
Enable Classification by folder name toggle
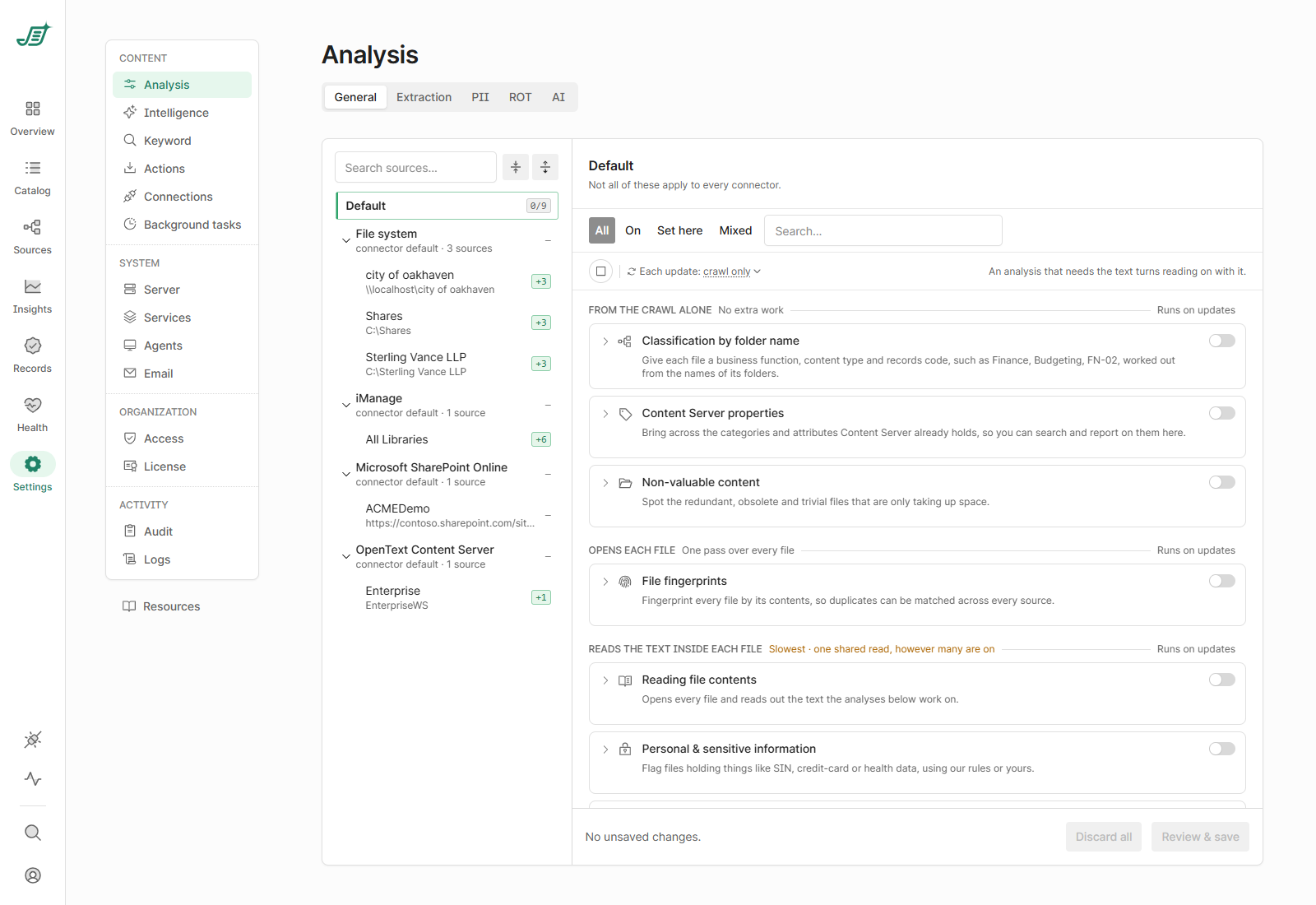[1222, 341]
